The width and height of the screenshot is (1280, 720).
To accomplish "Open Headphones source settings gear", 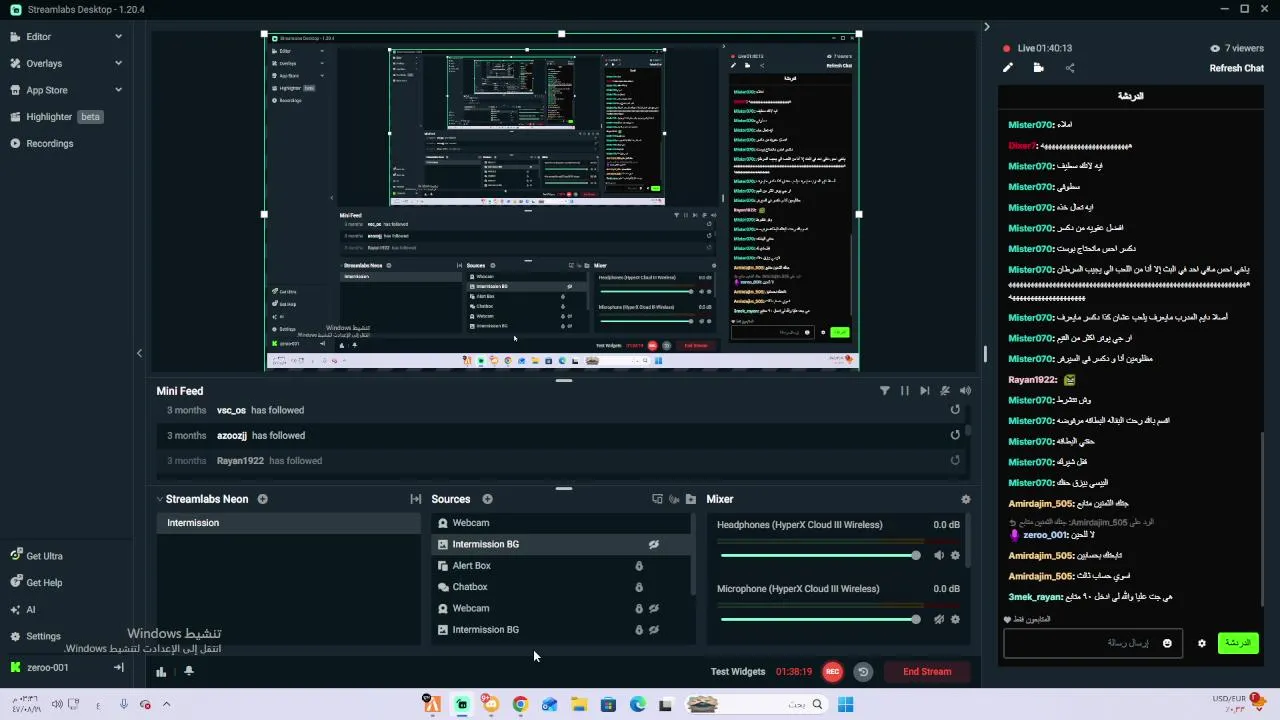I will [955, 555].
